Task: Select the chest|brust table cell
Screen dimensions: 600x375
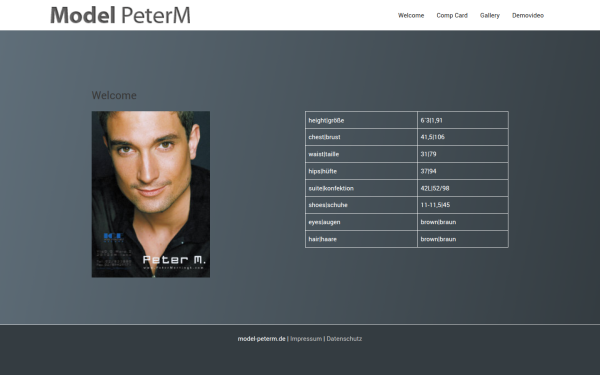Action: 361,137
